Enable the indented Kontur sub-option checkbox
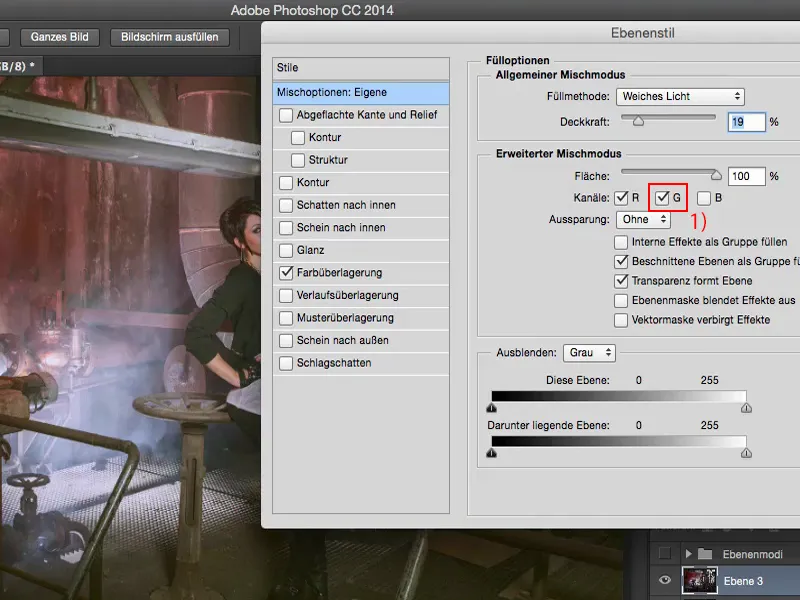Viewport: 800px width, 600px height. click(x=297, y=138)
